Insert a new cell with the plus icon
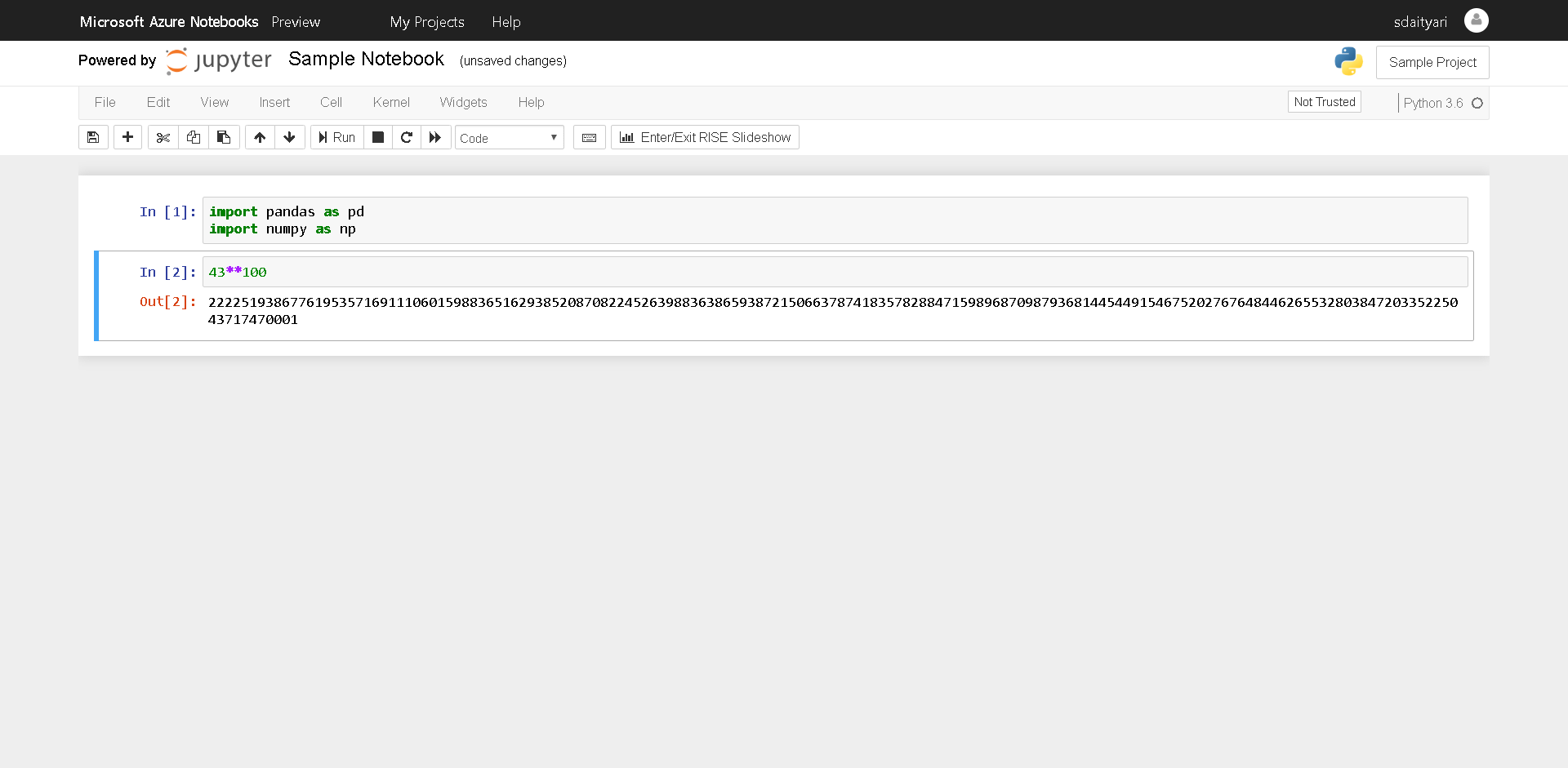Screen dimensions: 1568x768 127,137
